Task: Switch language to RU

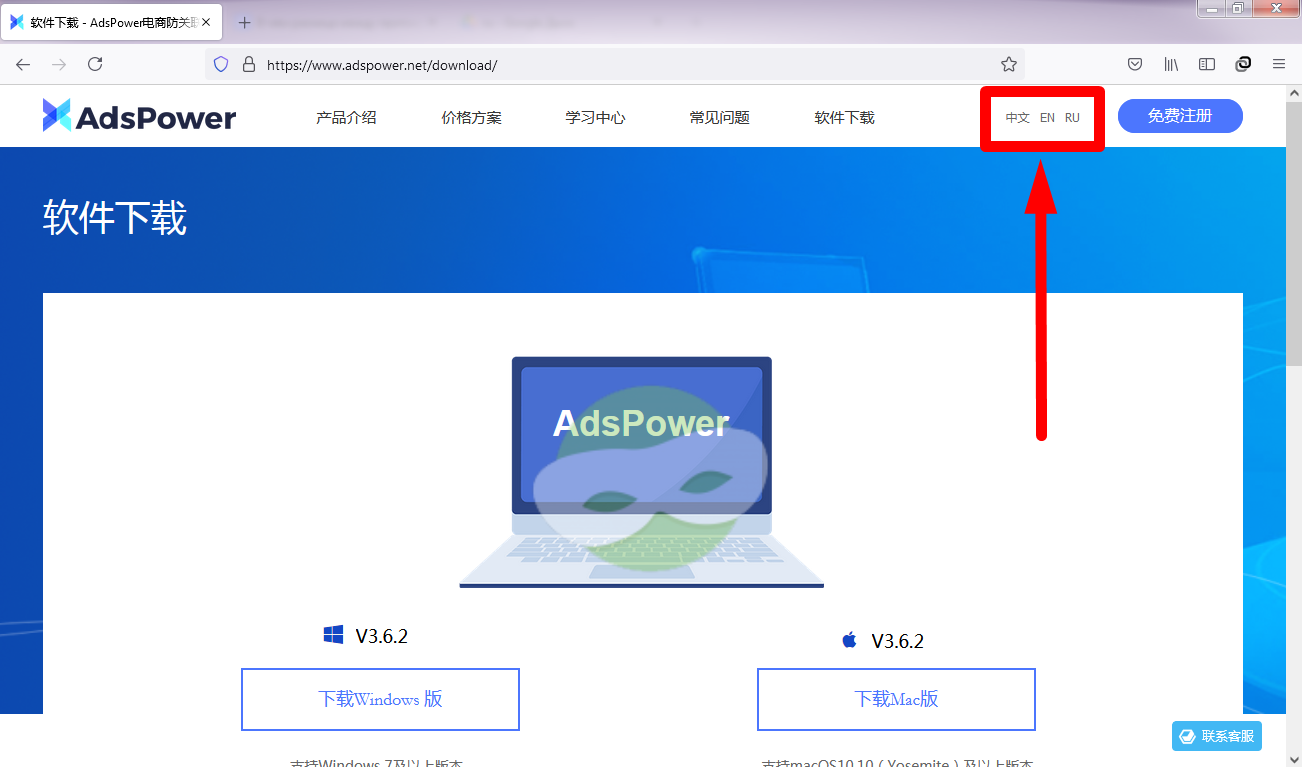Action: pyautogui.click(x=1072, y=118)
